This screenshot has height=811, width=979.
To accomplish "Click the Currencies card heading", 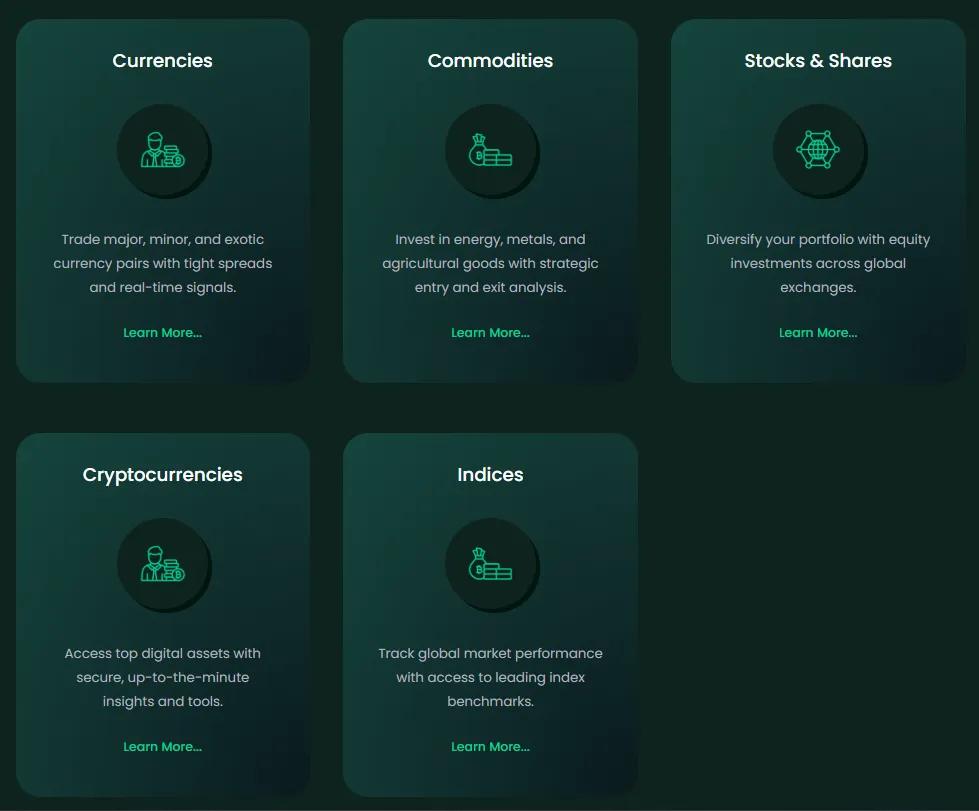I will pyautogui.click(x=162, y=61).
